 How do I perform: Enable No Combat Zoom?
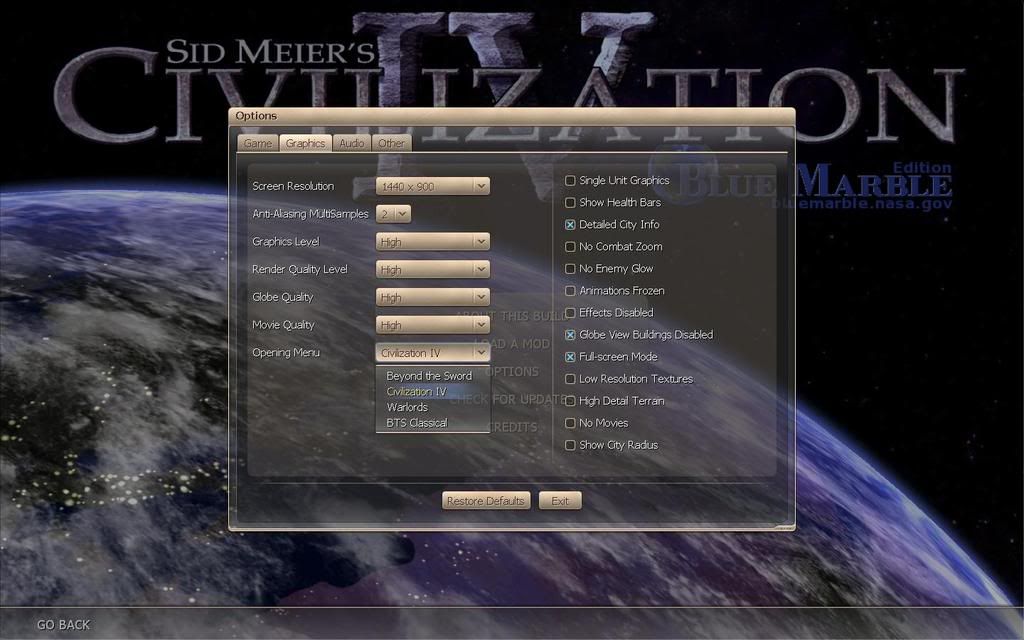coord(570,247)
